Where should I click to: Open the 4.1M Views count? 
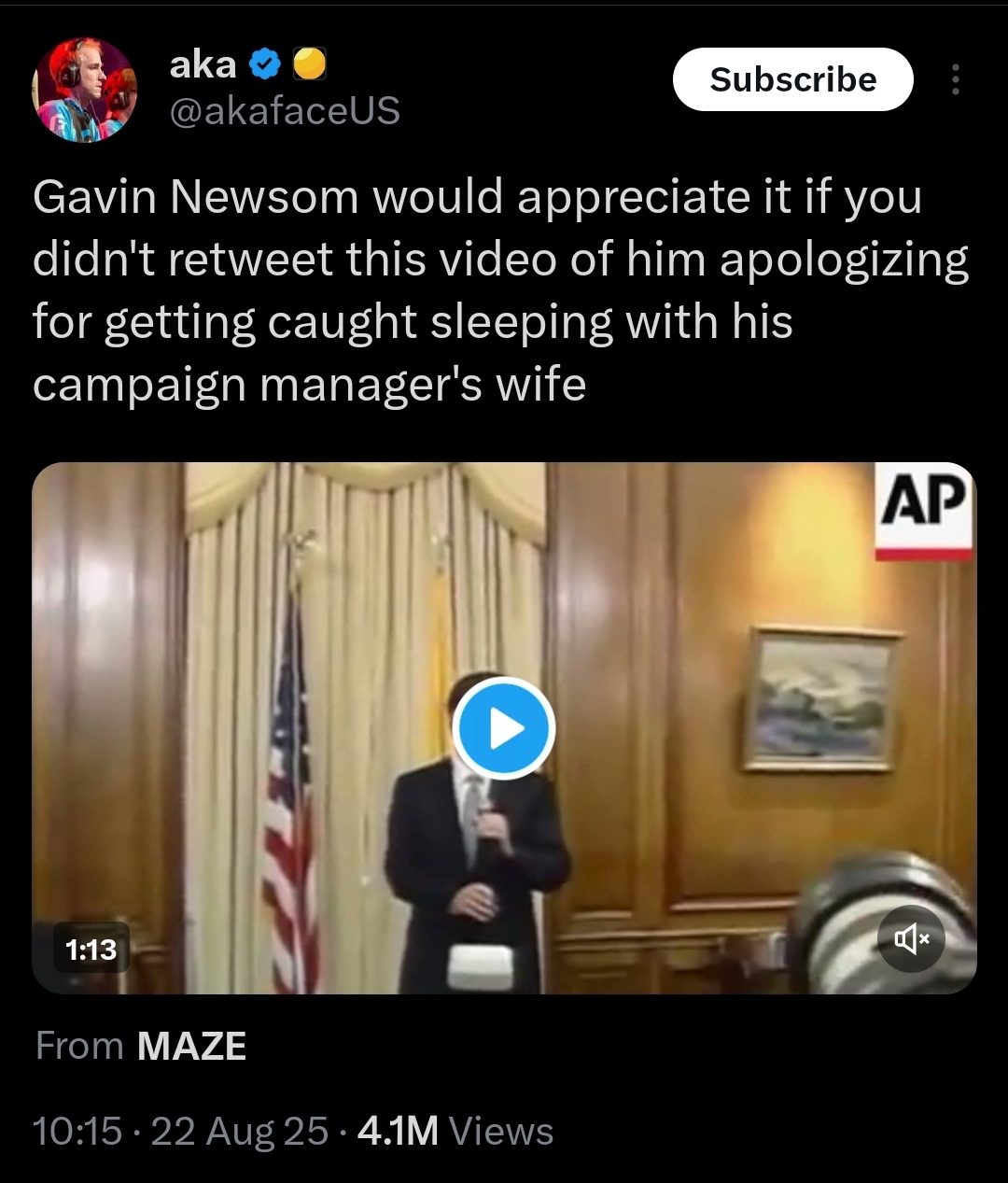(455, 1131)
